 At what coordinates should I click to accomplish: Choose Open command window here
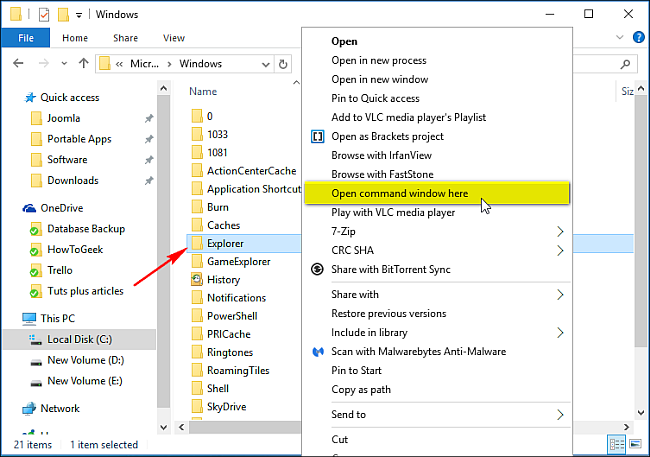399,193
